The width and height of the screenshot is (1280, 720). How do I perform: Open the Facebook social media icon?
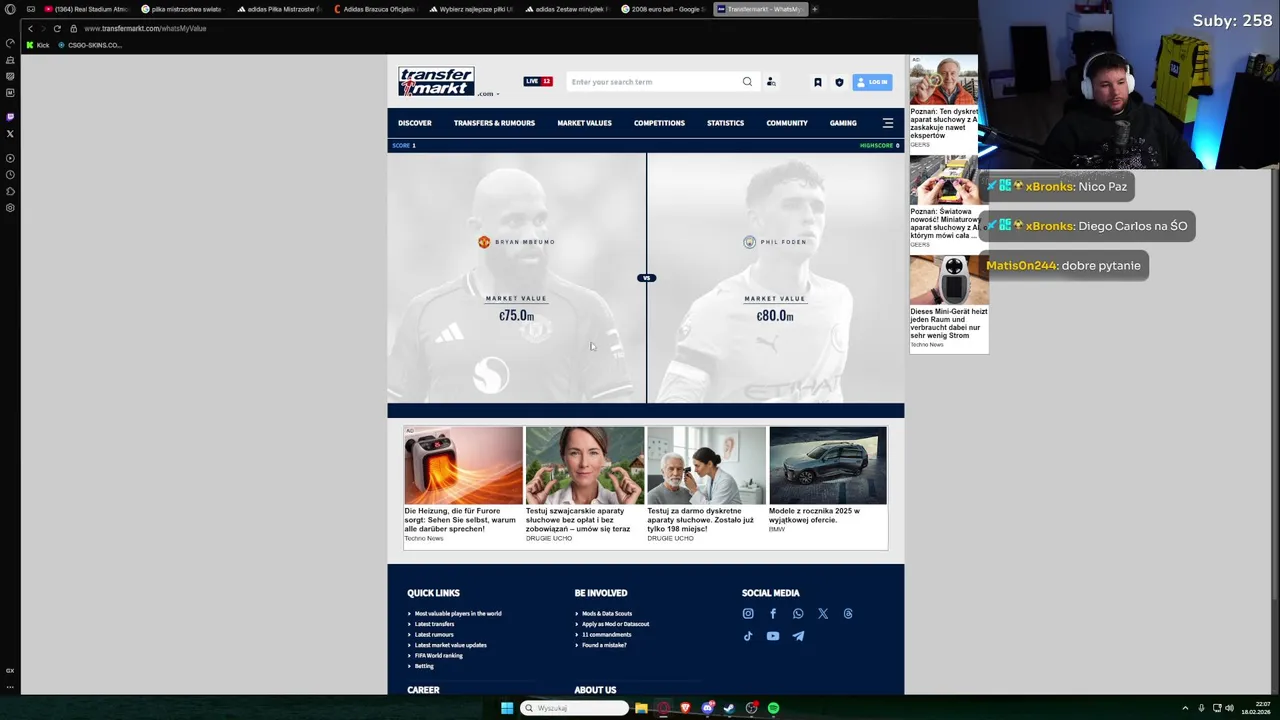[773, 614]
